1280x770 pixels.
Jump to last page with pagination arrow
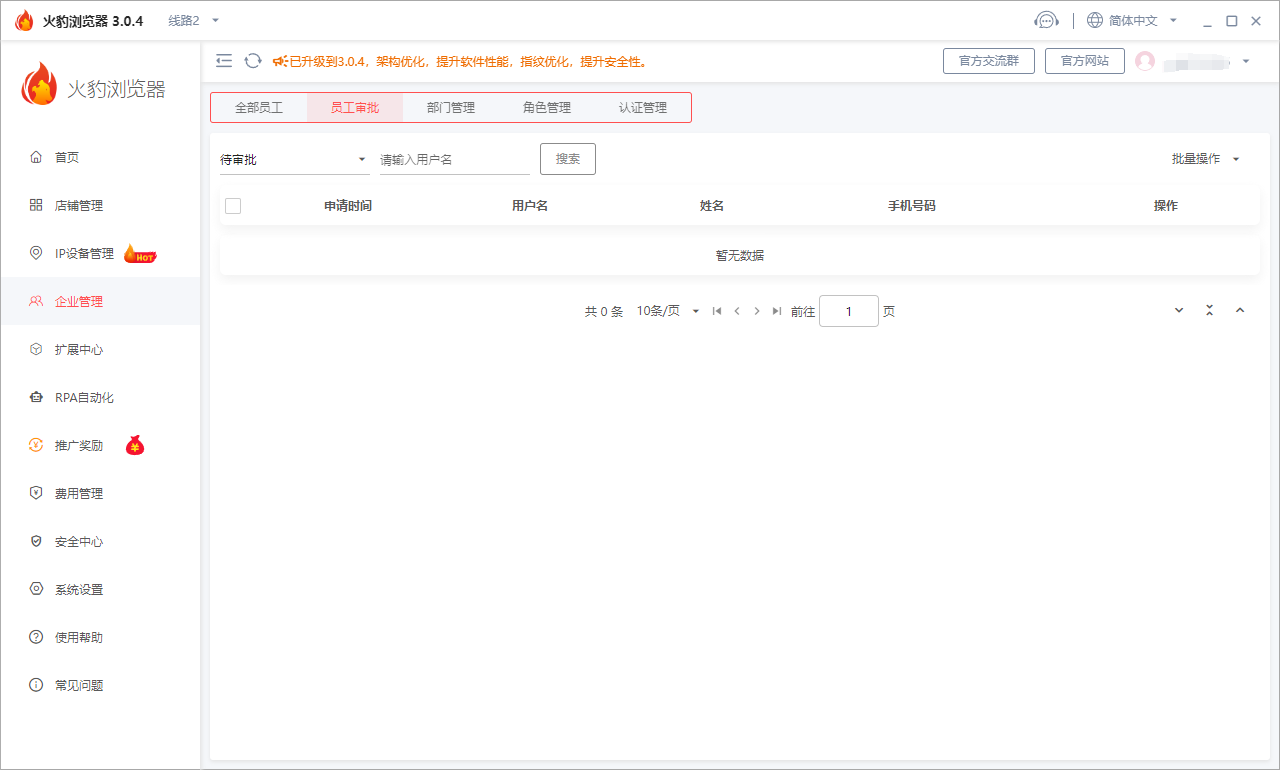point(777,311)
